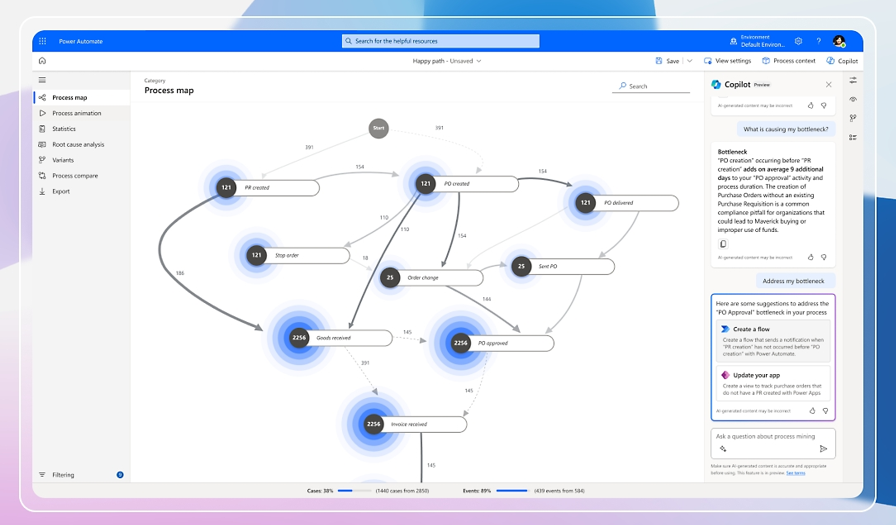Open the Help question mark icon
The height and width of the screenshot is (525, 896).
[818, 41]
